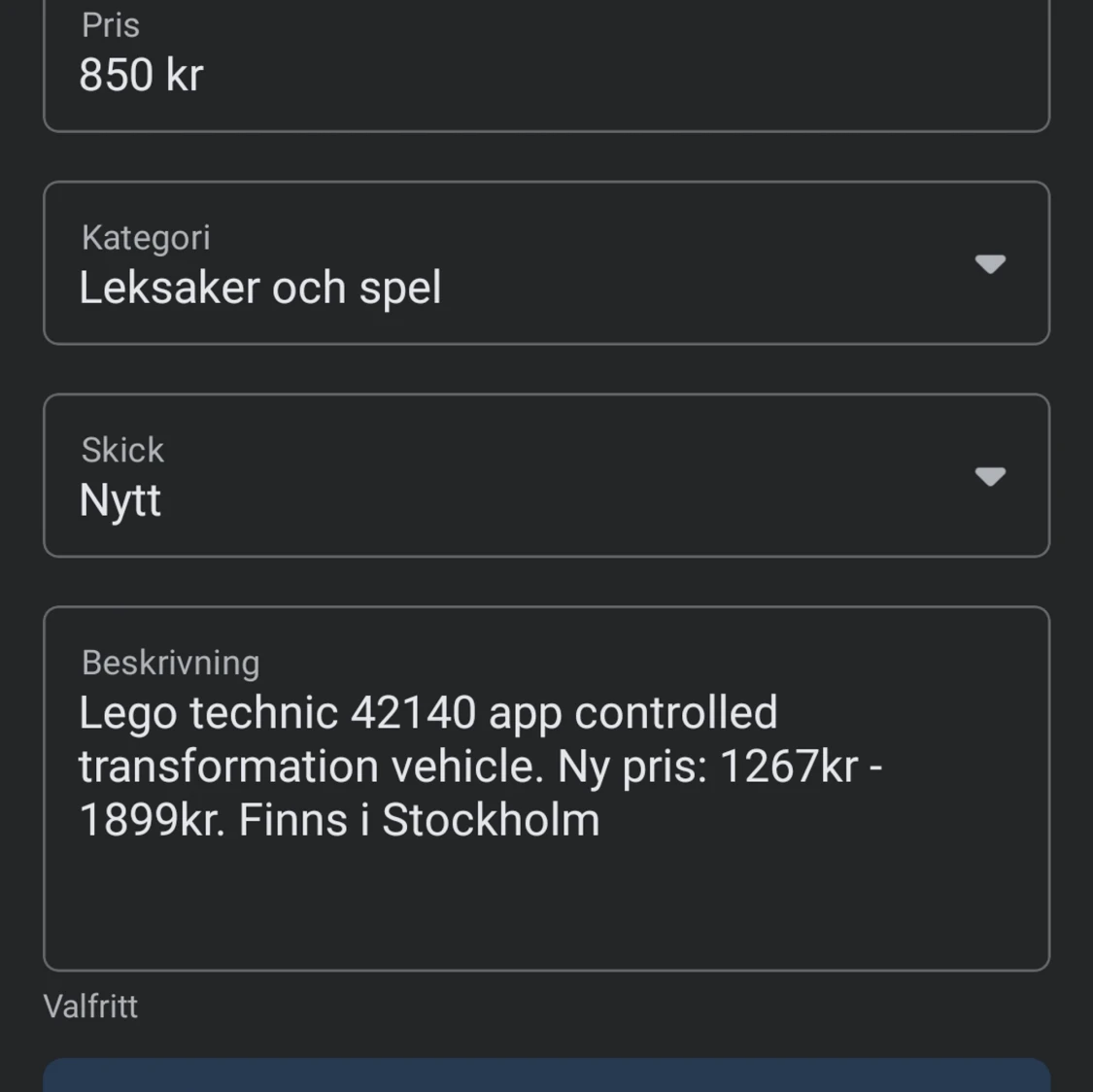The width and height of the screenshot is (1093, 1092).
Task: Place cursor at '1899kr' in description
Action: click(x=150, y=820)
